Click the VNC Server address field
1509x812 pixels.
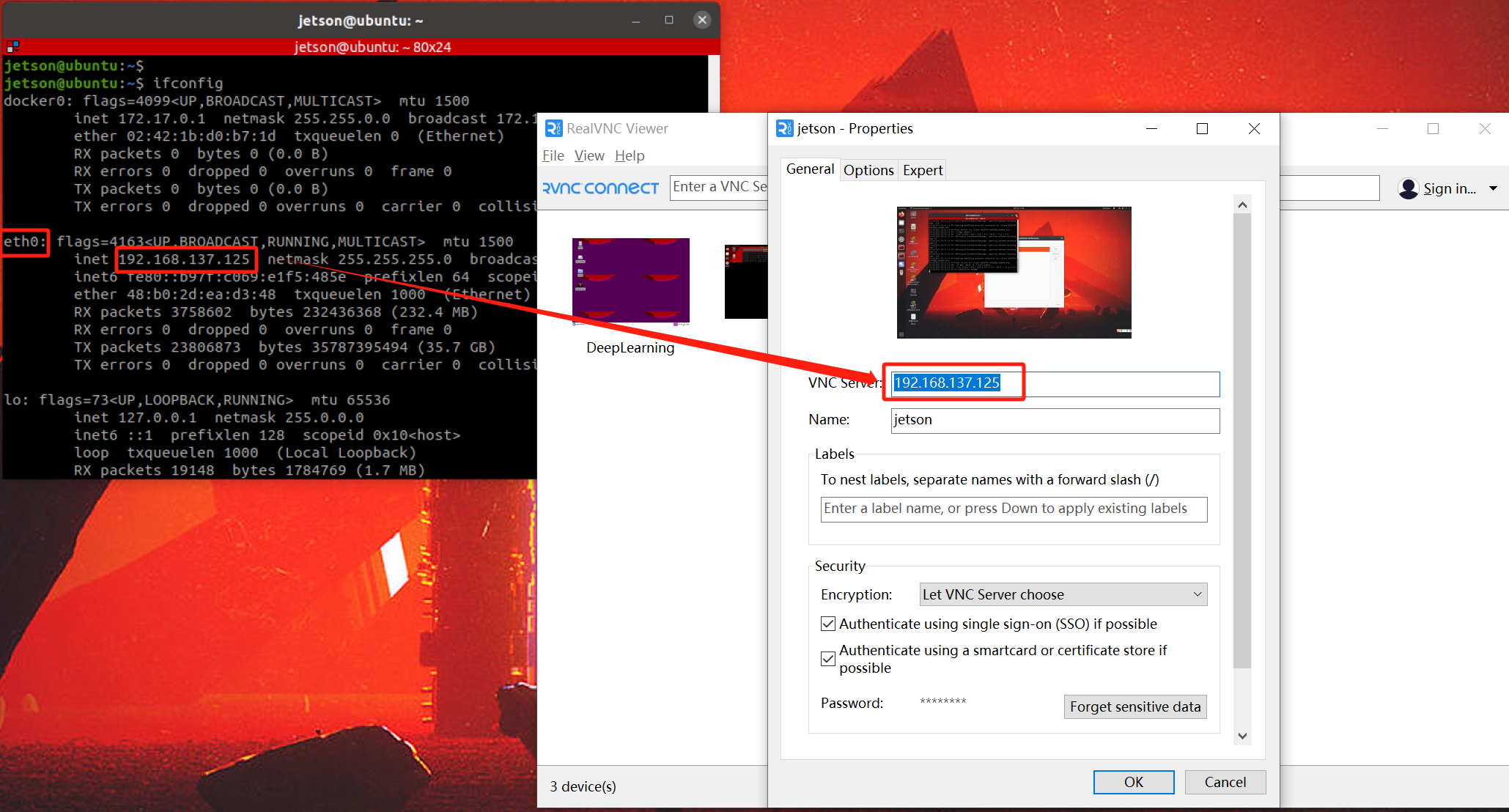point(1055,383)
